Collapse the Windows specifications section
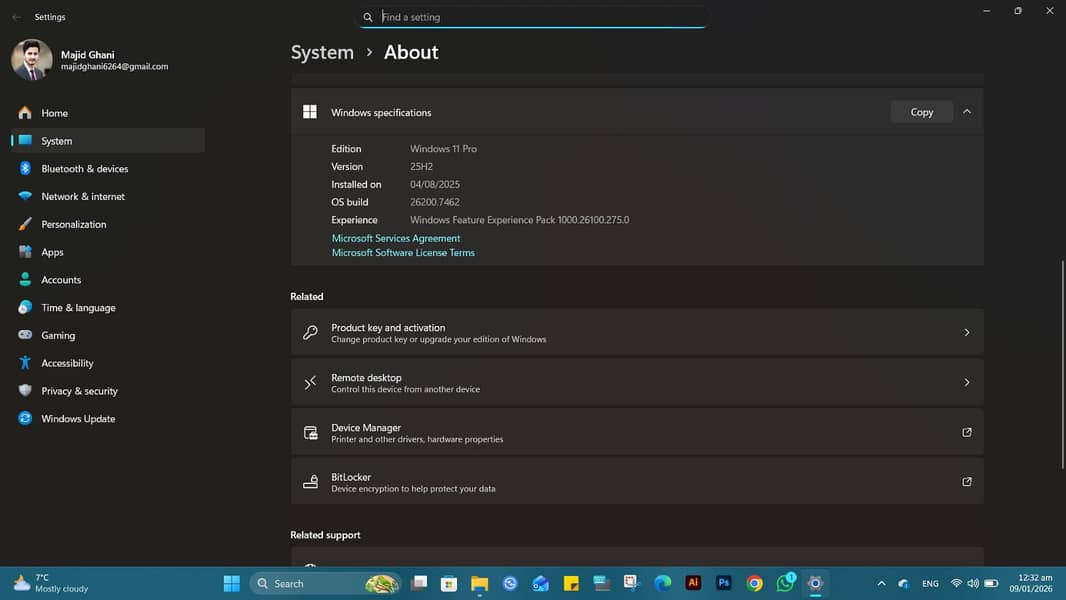Screen dimensions: 1066x600 pos(966,112)
